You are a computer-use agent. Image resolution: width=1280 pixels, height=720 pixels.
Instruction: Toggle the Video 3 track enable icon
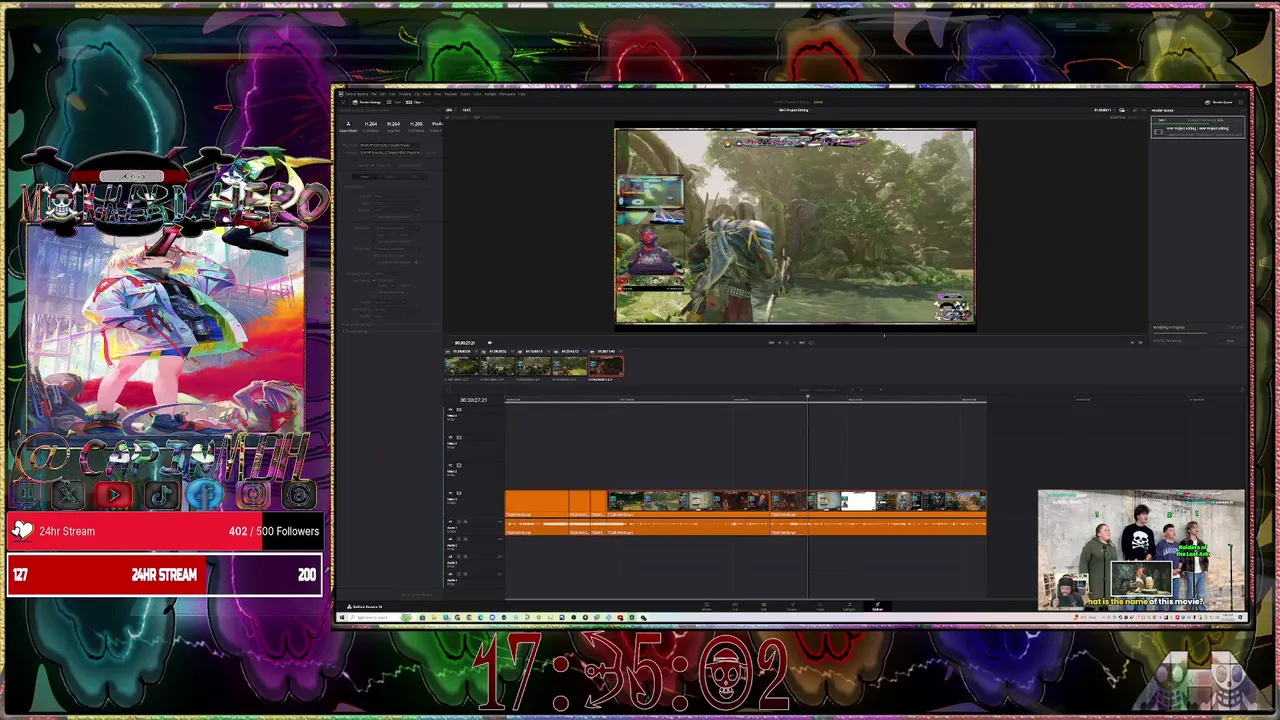459,437
